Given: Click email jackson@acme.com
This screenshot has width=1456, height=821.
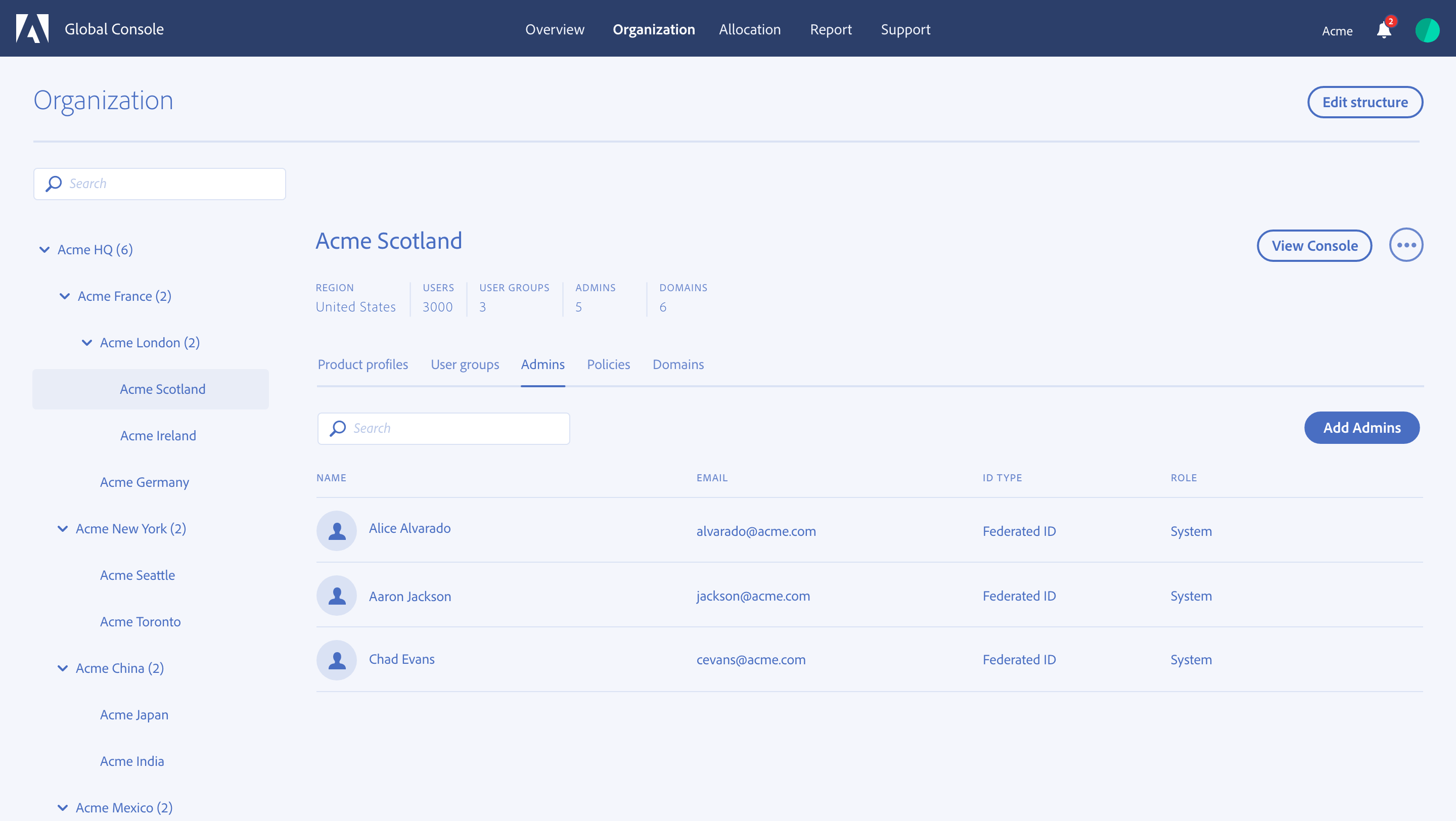Looking at the screenshot, I should click(753, 596).
